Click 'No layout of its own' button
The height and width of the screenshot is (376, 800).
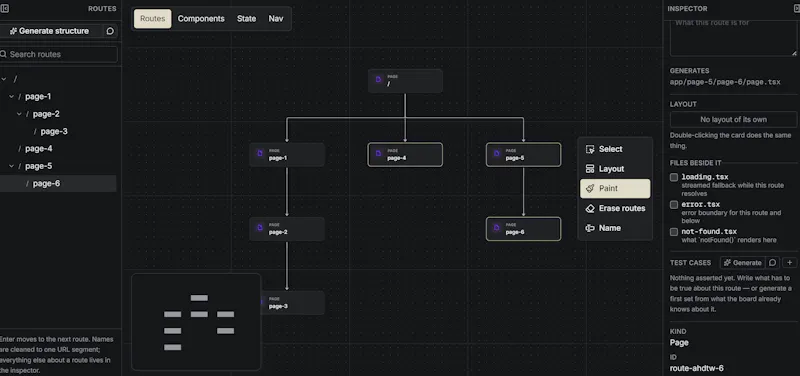[733, 119]
